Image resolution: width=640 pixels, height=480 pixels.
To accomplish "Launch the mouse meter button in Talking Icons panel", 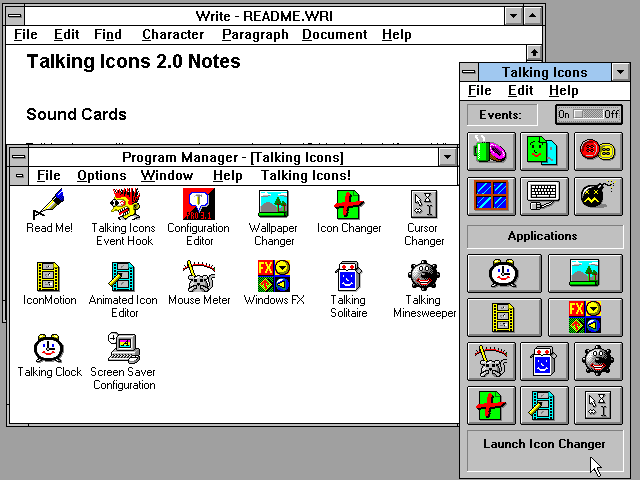I will tap(491, 361).
